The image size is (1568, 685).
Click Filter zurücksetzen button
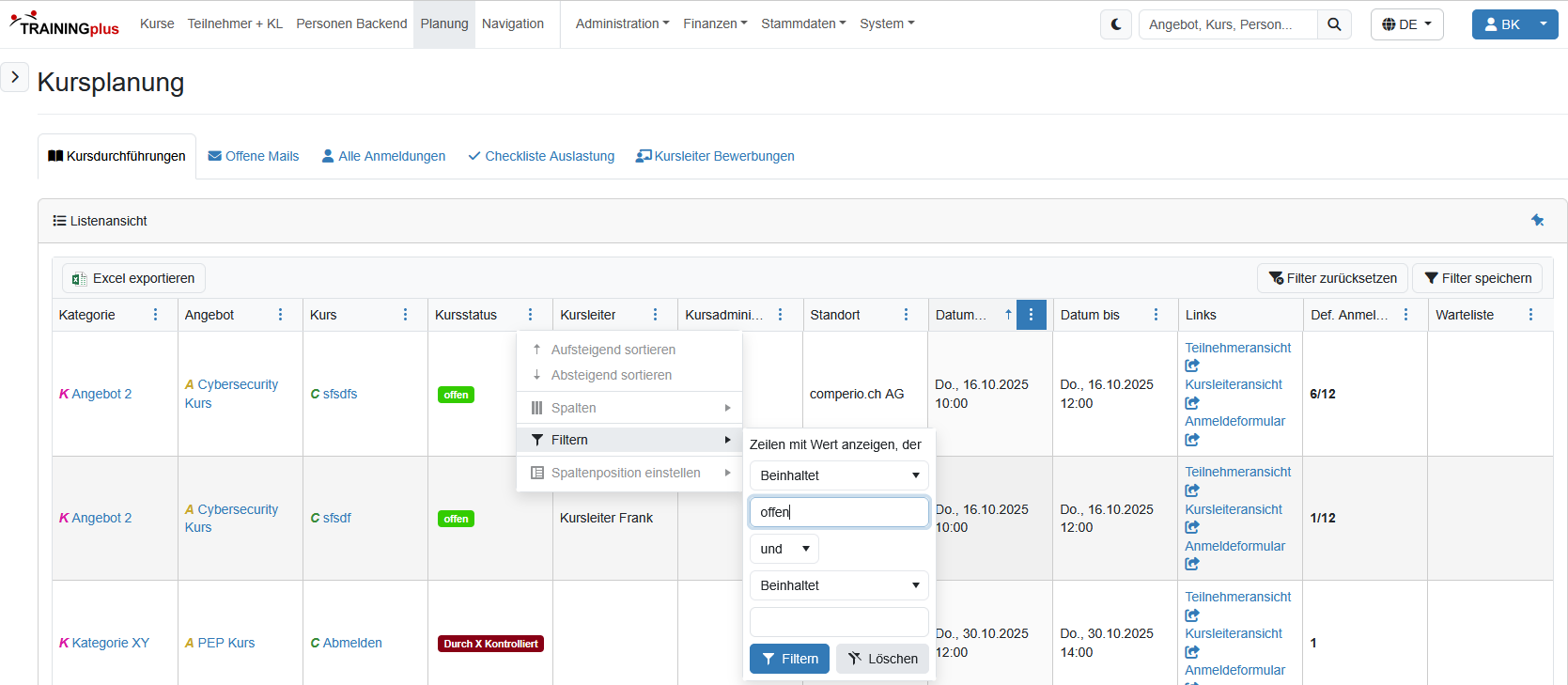[x=1332, y=278]
